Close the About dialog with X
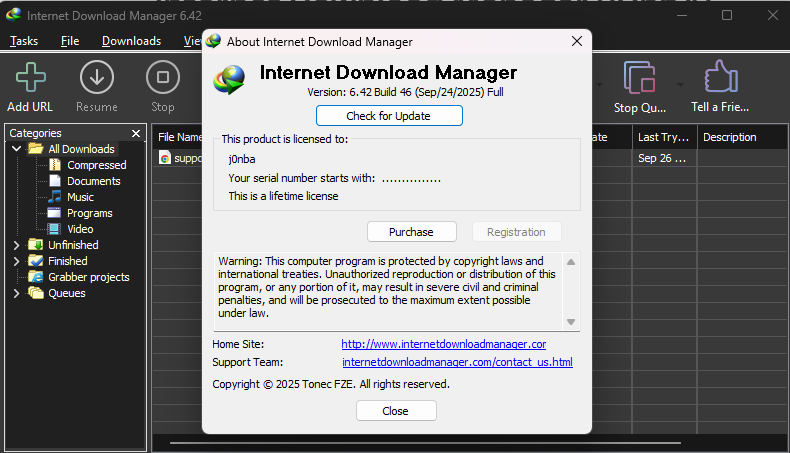 click(577, 41)
